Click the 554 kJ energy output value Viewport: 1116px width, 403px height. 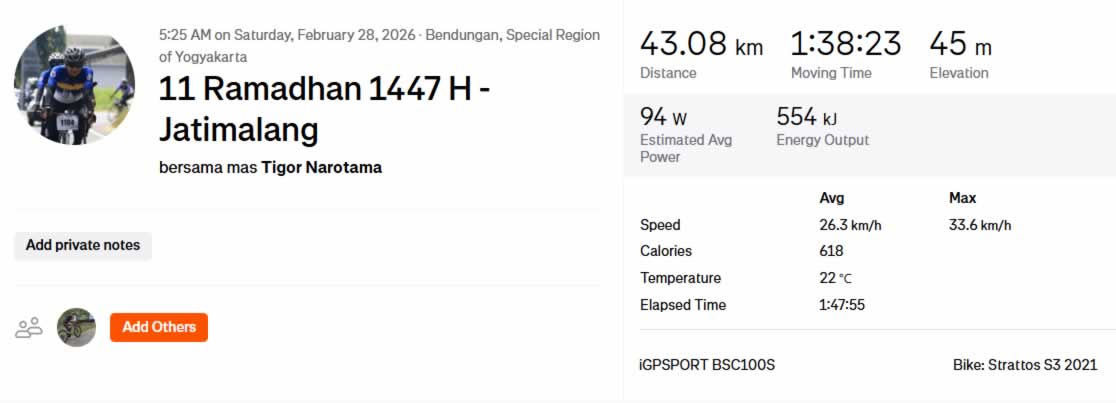(x=809, y=117)
